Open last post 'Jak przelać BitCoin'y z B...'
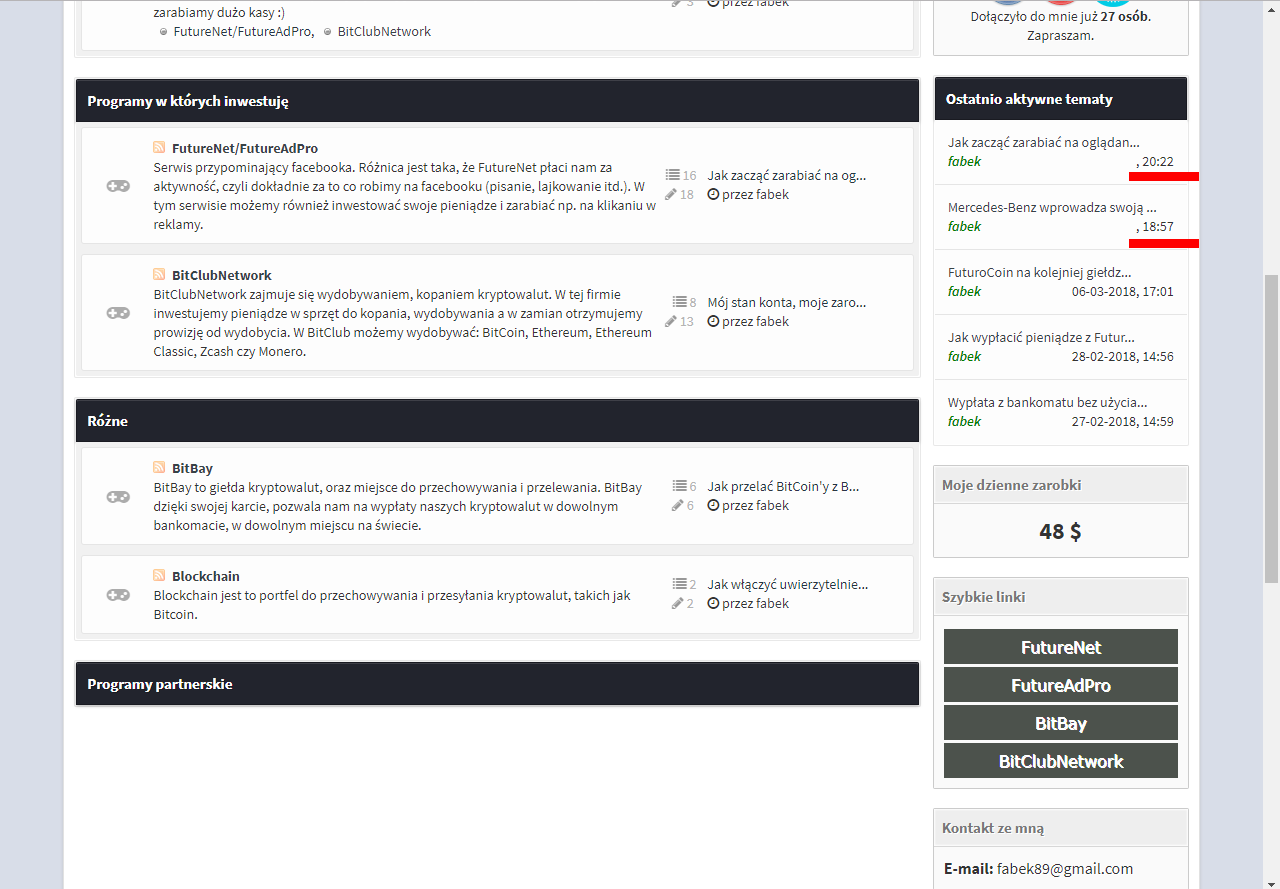Image resolution: width=1280 pixels, height=889 pixels. pos(784,487)
